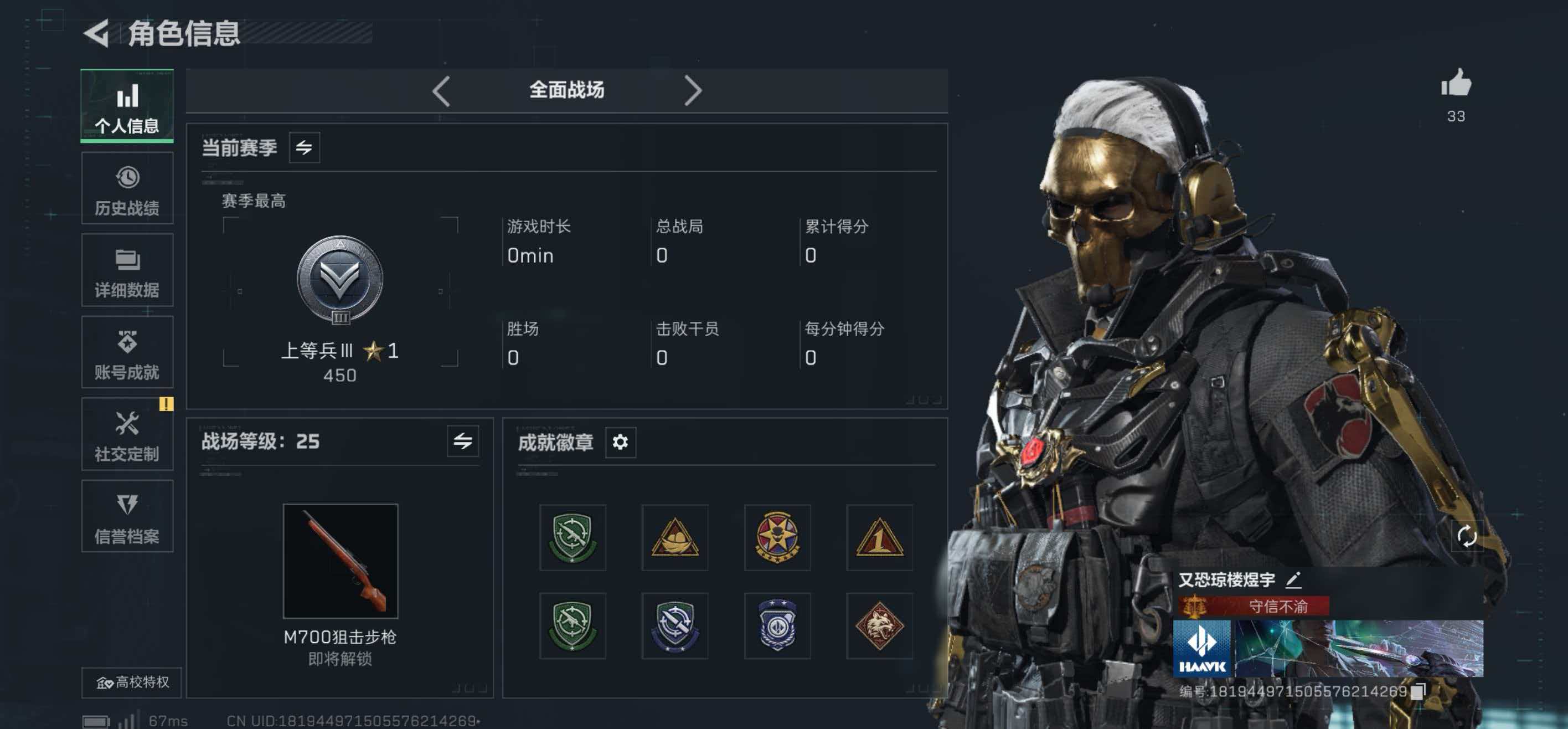
Task: Switch to next game mode arrow
Action: [x=692, y=91]
